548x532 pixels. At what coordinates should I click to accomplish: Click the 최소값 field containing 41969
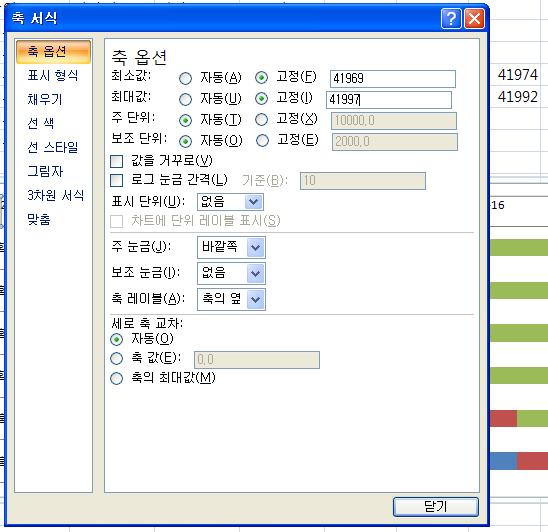[393, 79]
